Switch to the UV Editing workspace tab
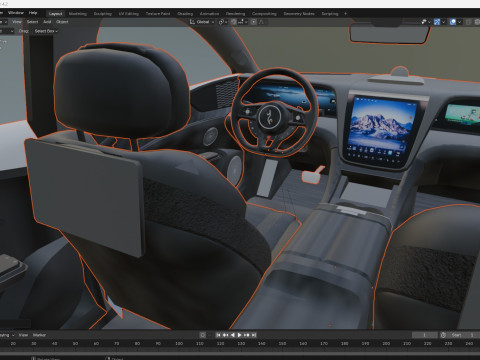The height and width of the screenshot is (360, 480). click(x=129, y=14)
